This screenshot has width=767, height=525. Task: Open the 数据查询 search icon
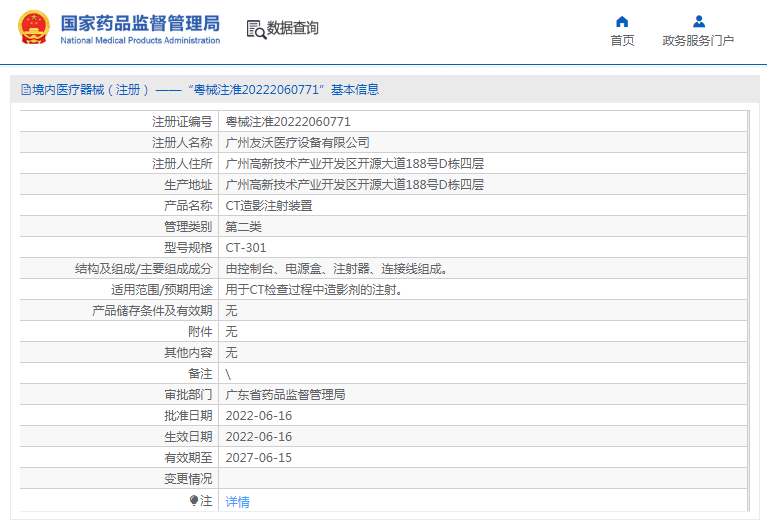tap(256, 29)
